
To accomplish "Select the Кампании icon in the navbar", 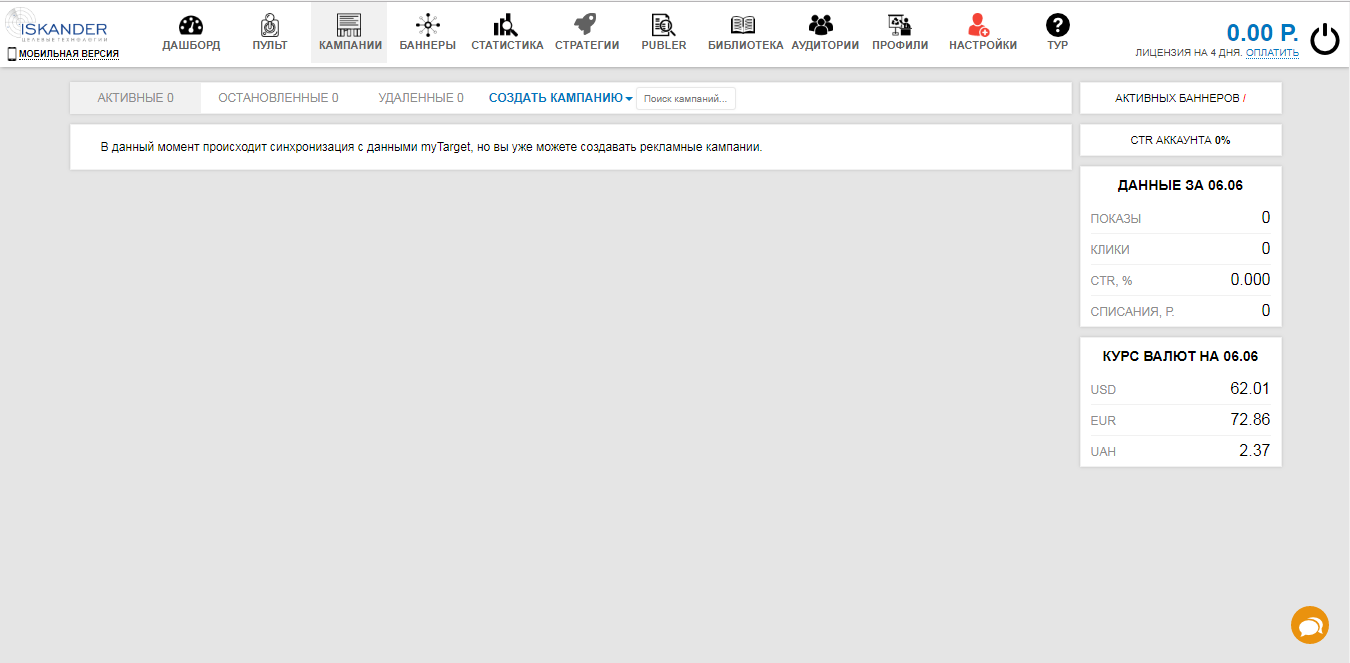I will pyautogui.click(x=349, y=25).
